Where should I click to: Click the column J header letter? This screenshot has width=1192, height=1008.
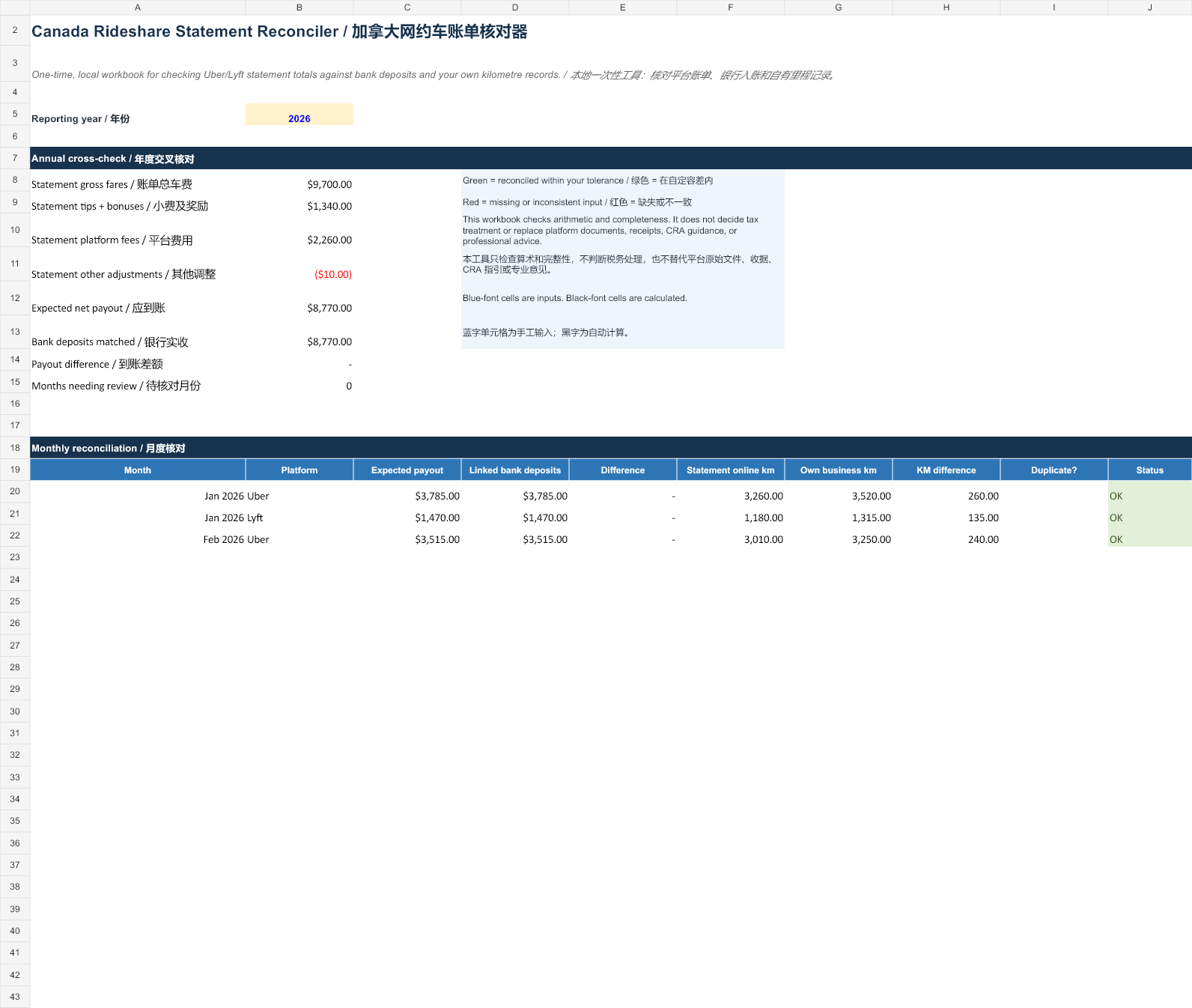(x=1150, y=7)
